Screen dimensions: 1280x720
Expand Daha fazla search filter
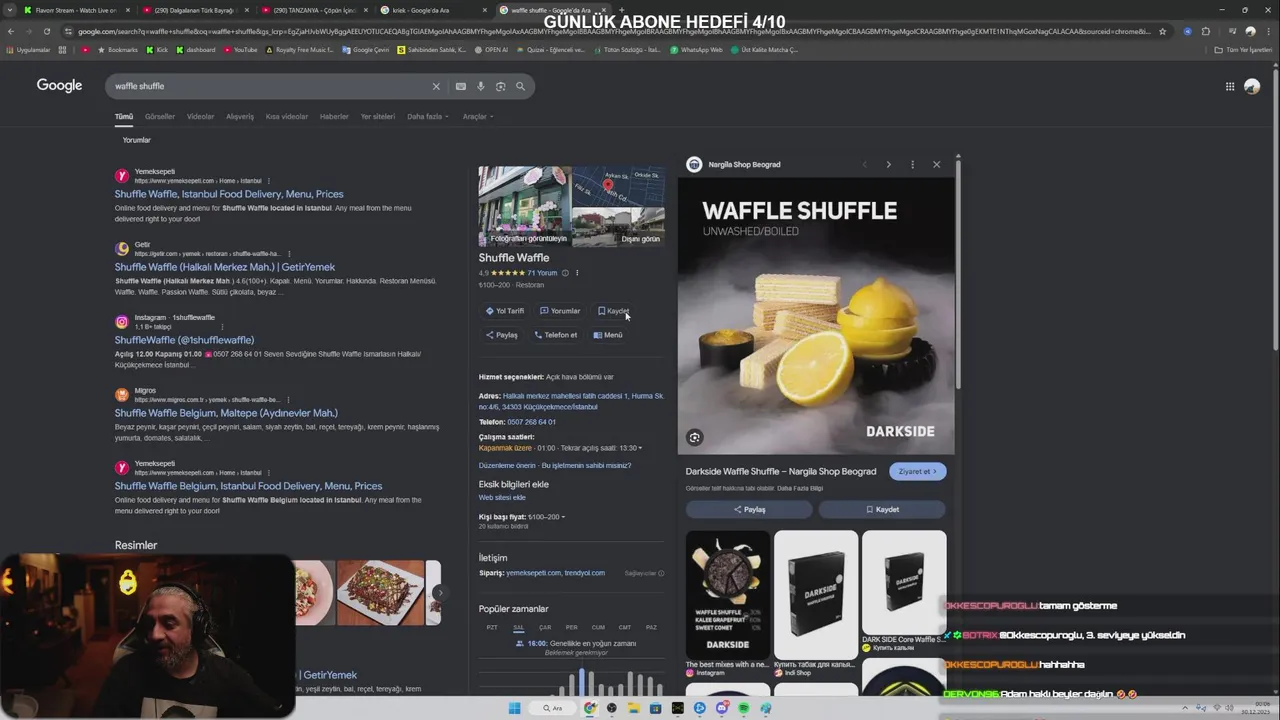427,116
